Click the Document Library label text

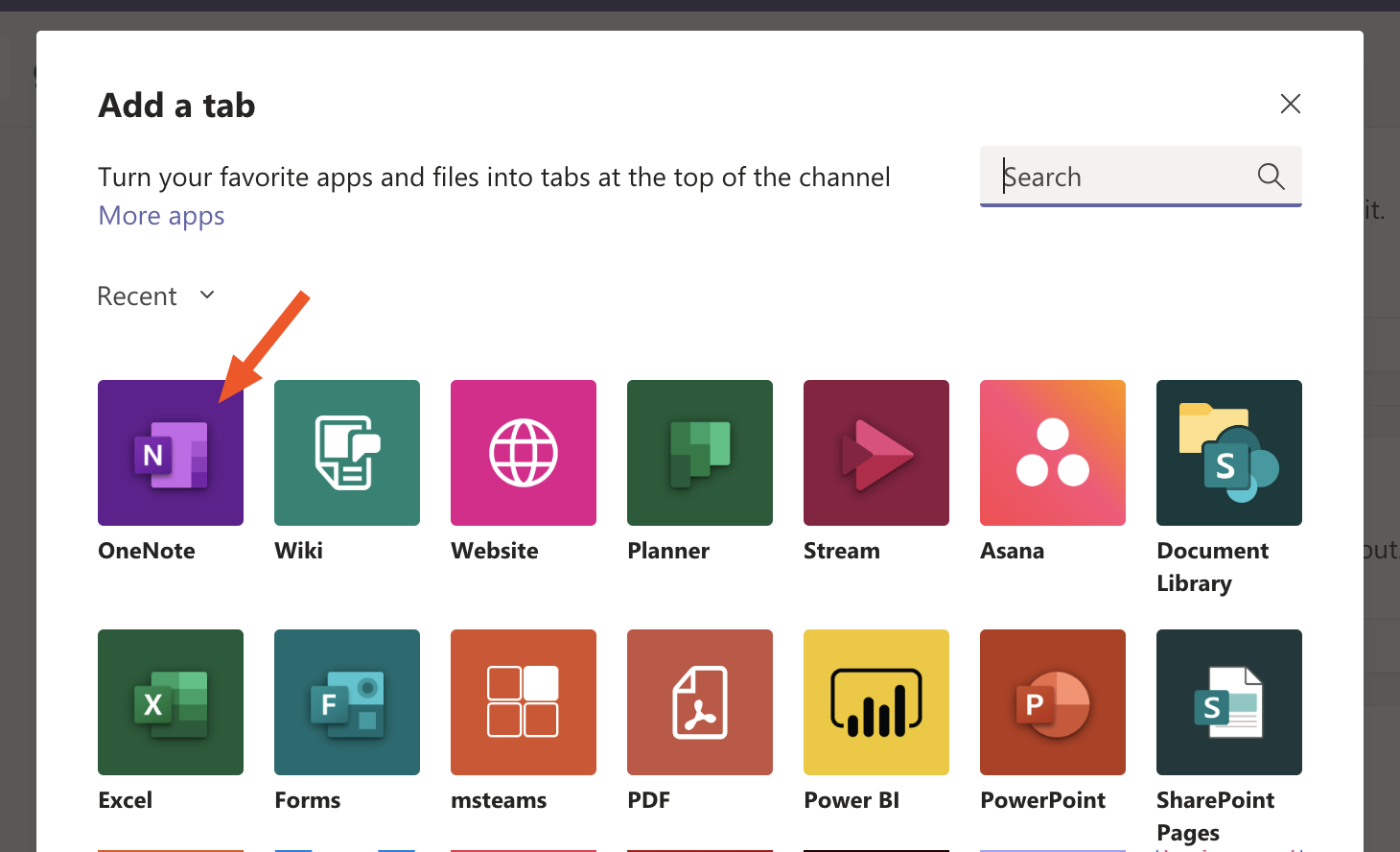pos(1212,567)
